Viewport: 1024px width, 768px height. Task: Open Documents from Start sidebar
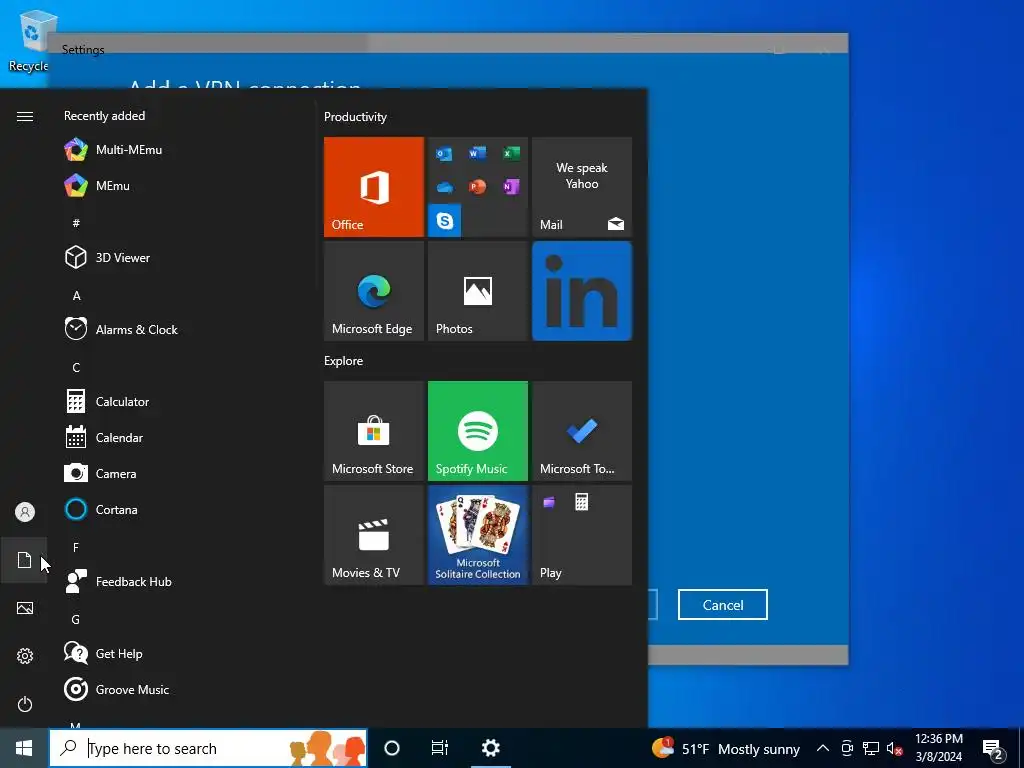coord(24,560)
